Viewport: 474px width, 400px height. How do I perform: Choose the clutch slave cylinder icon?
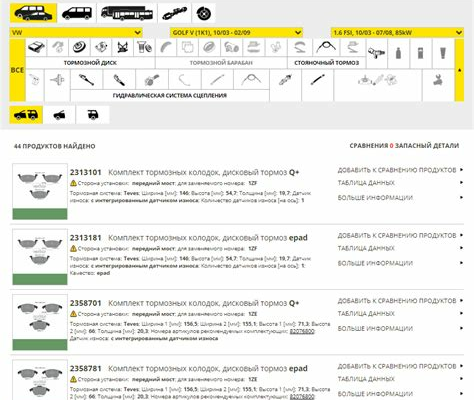tap(119, 80)
